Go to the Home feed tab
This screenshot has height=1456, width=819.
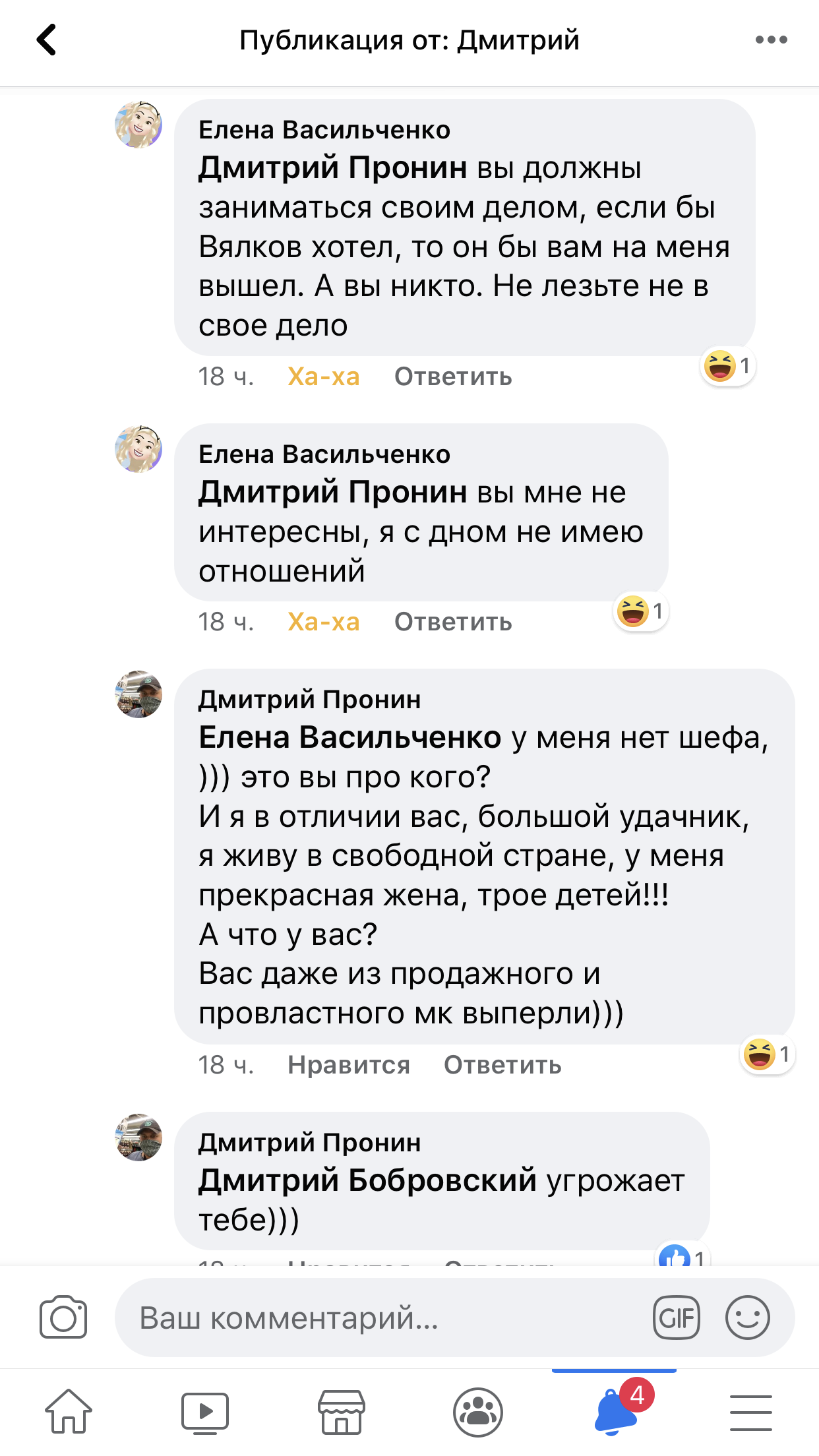[x=69, y=1412]
